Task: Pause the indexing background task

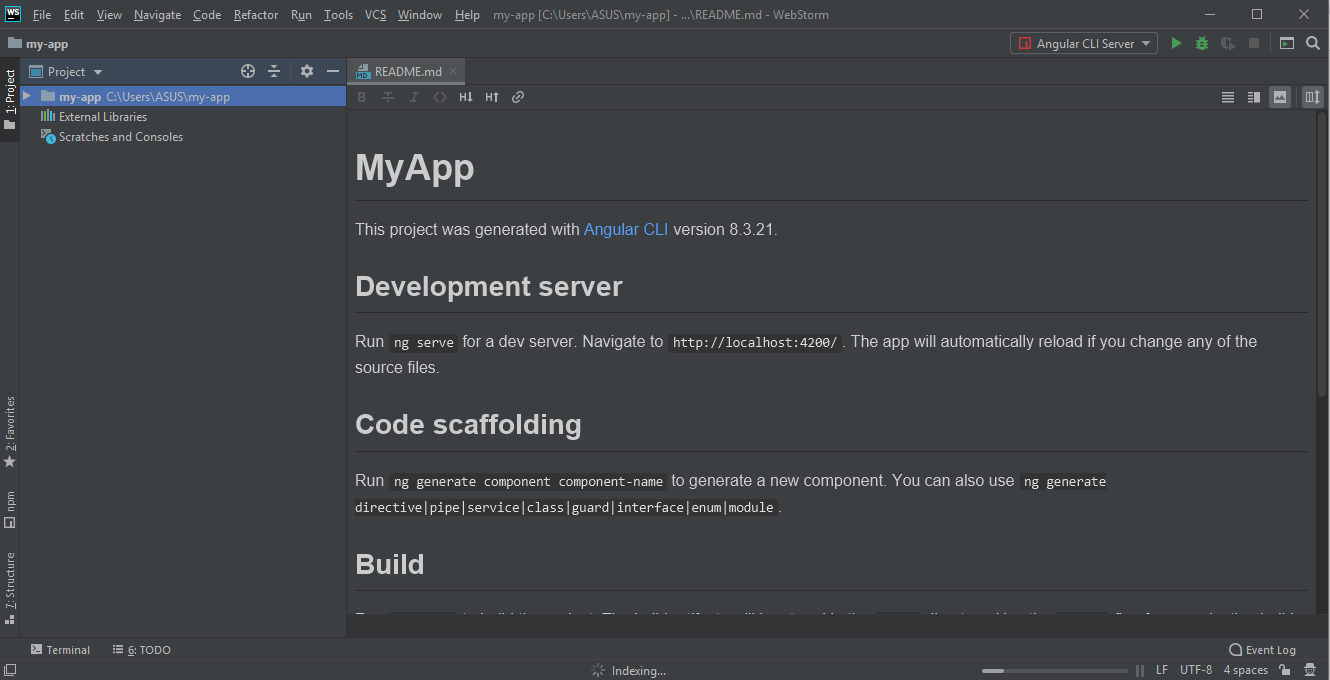Action: coord(1140,670)
